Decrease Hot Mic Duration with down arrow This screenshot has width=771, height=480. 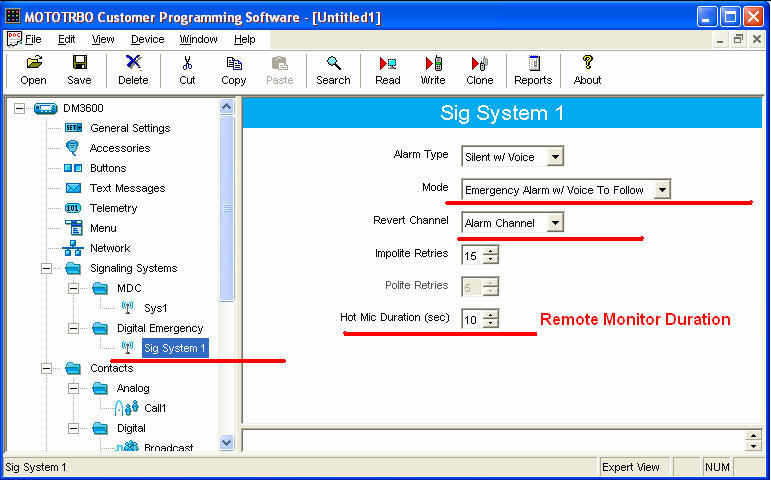point(490,324)
